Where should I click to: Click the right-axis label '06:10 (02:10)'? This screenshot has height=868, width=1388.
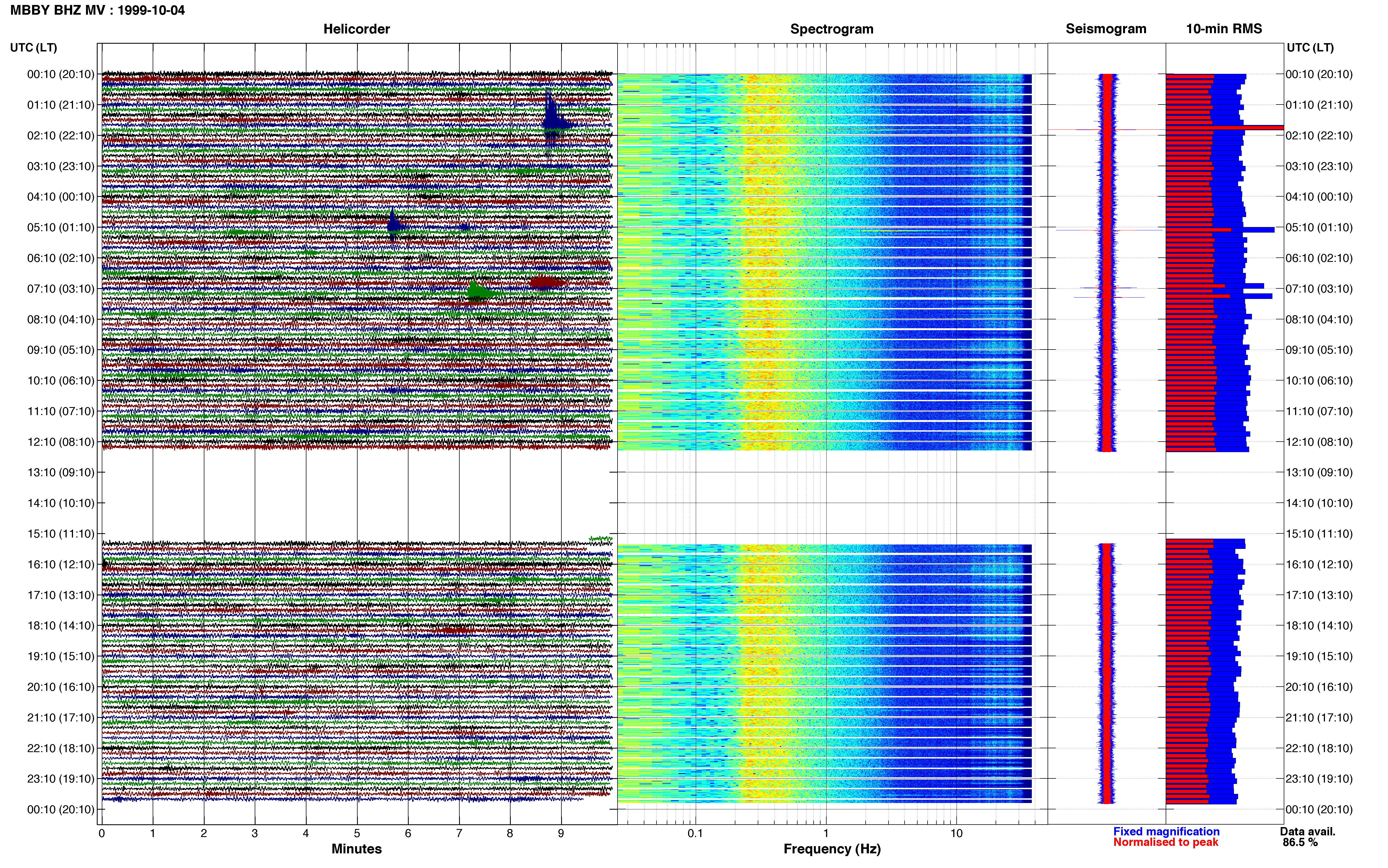1319,258
